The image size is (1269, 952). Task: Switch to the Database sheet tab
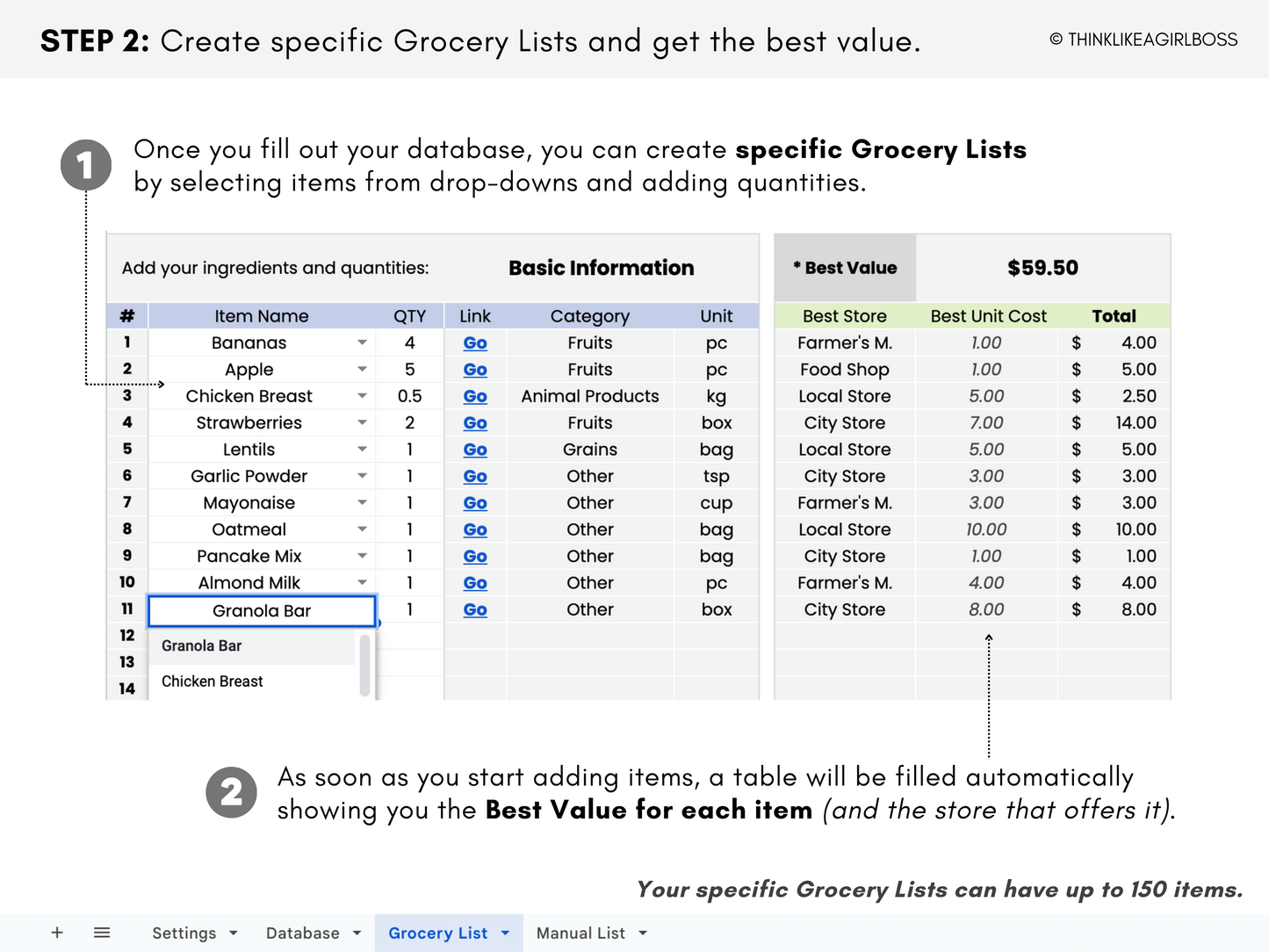303,933
